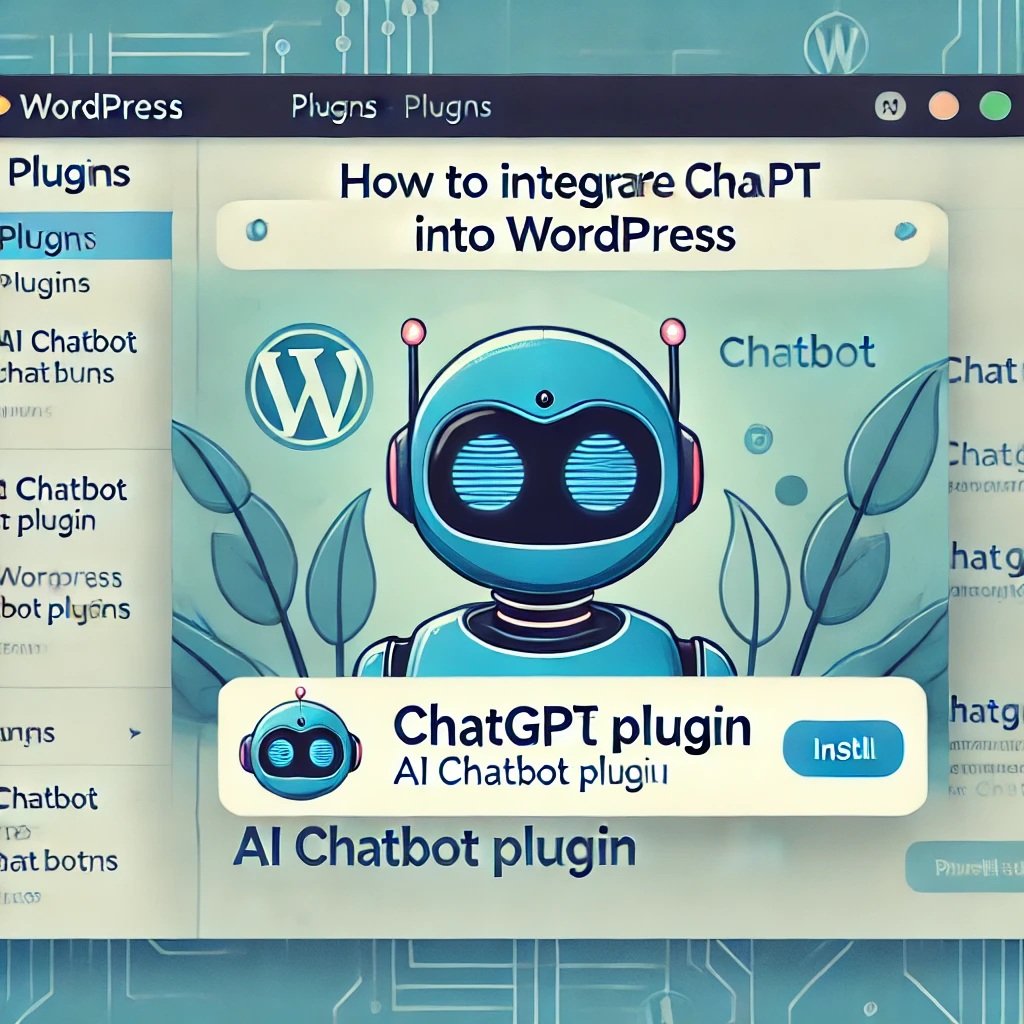
Task: Click WordPress logo in top background corner
Action: point(837,47)
